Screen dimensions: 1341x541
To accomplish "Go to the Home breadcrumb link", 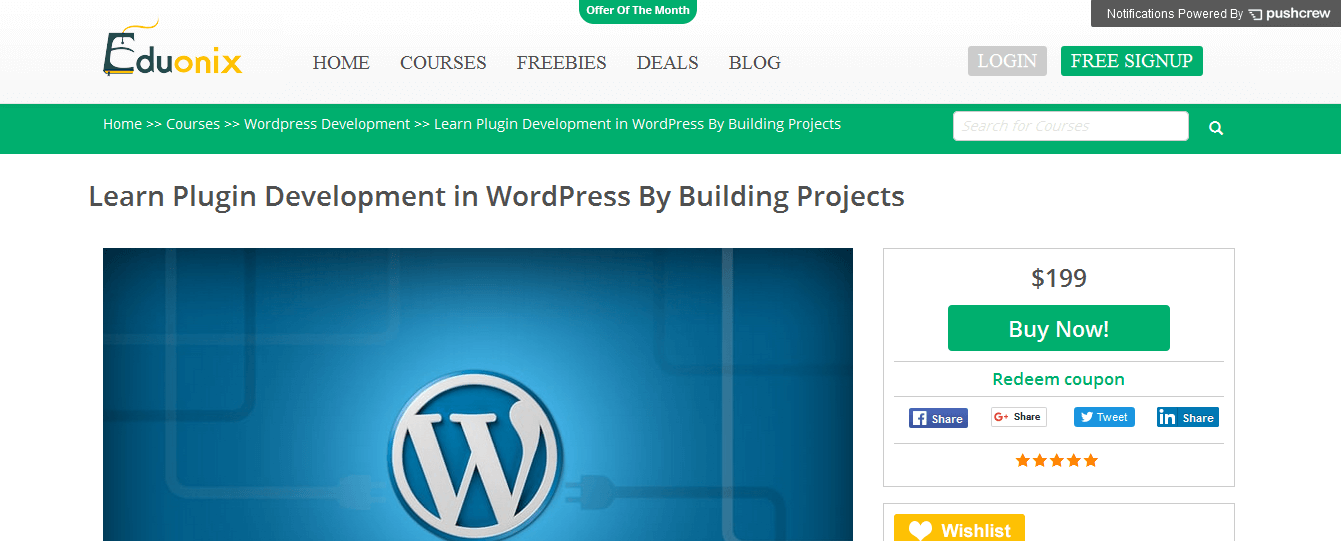I will coord(122,124).
